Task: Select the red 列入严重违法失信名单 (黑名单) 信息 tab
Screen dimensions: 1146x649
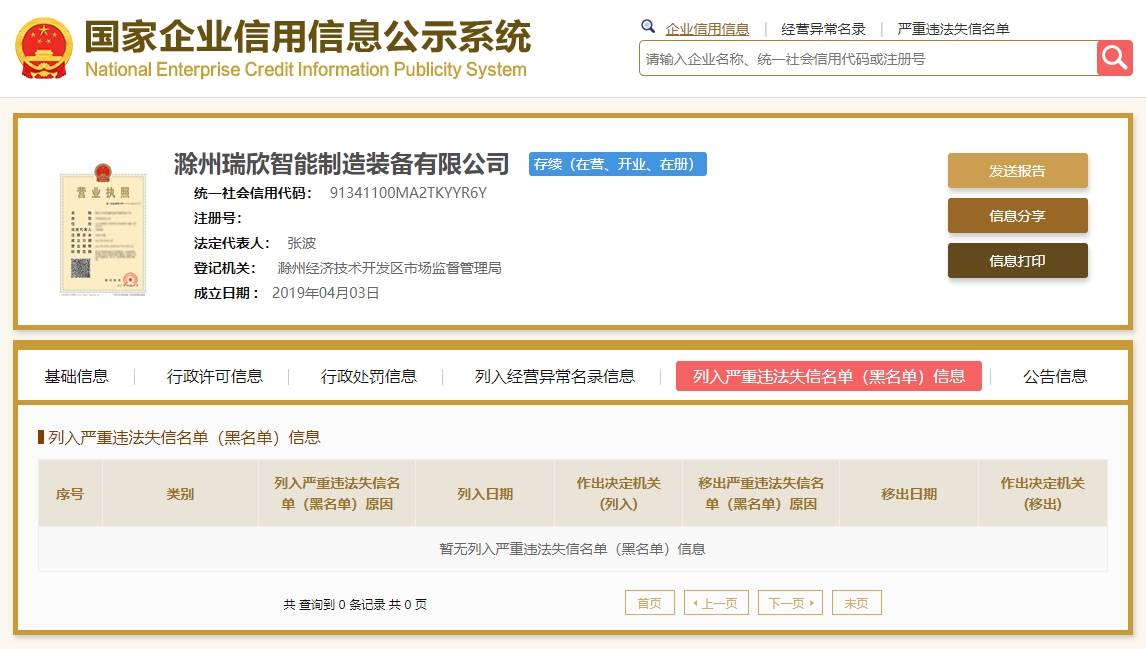Action: click(829, 376)
